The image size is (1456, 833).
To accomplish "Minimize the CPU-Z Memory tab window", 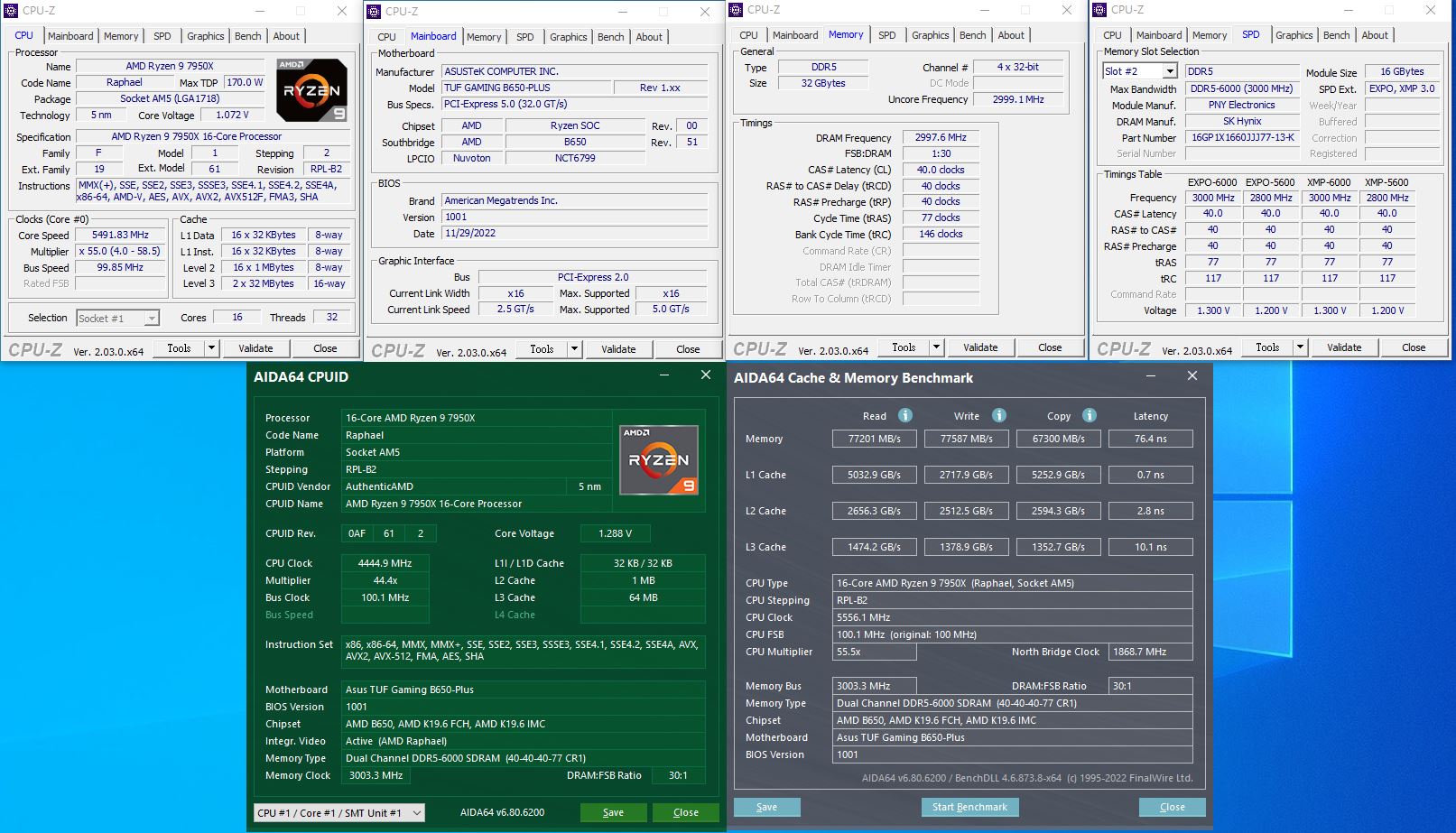I will 986,10.
